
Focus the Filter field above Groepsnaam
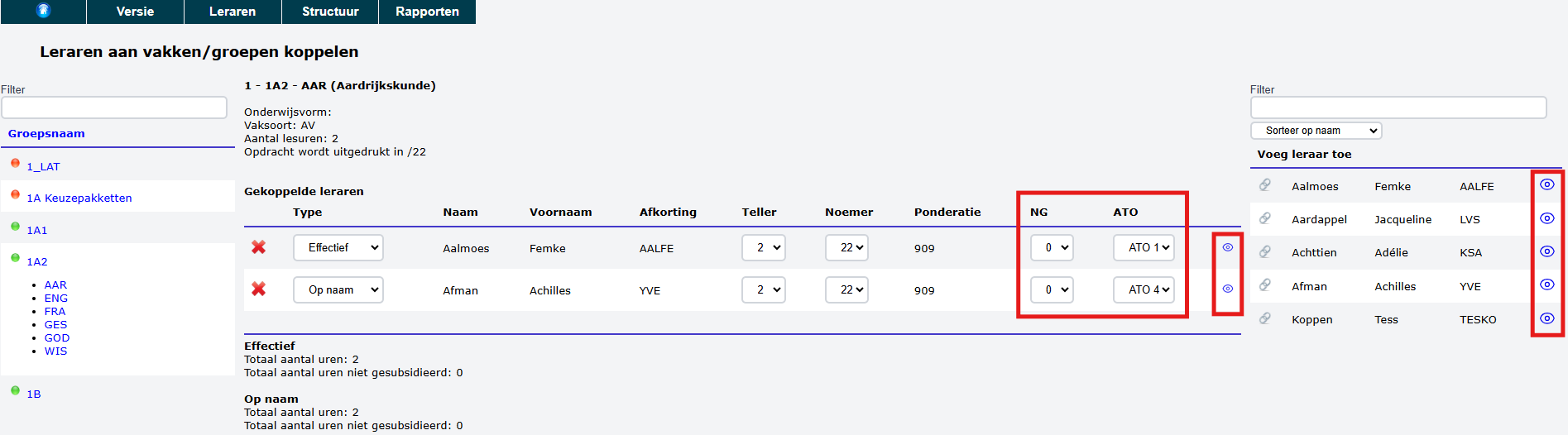coord(114,108)
